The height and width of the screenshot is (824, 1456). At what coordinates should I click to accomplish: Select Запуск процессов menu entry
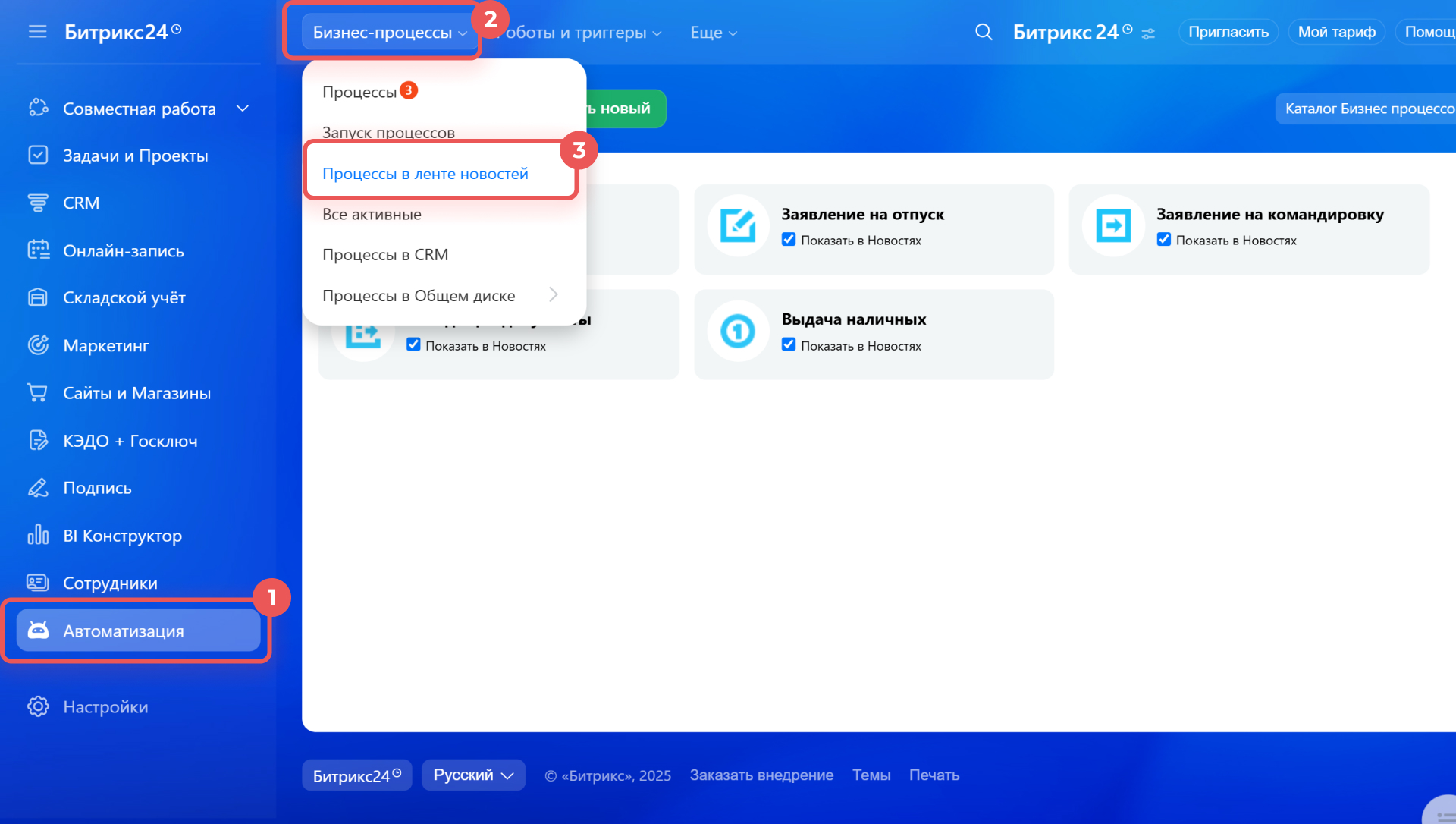click(x=388, y=132)
